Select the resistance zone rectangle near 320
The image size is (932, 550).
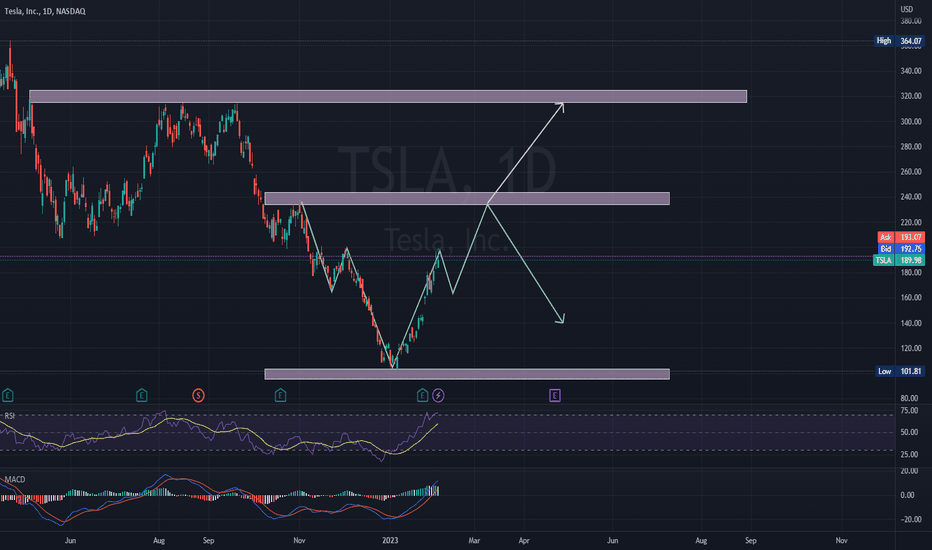click(388, 96)
